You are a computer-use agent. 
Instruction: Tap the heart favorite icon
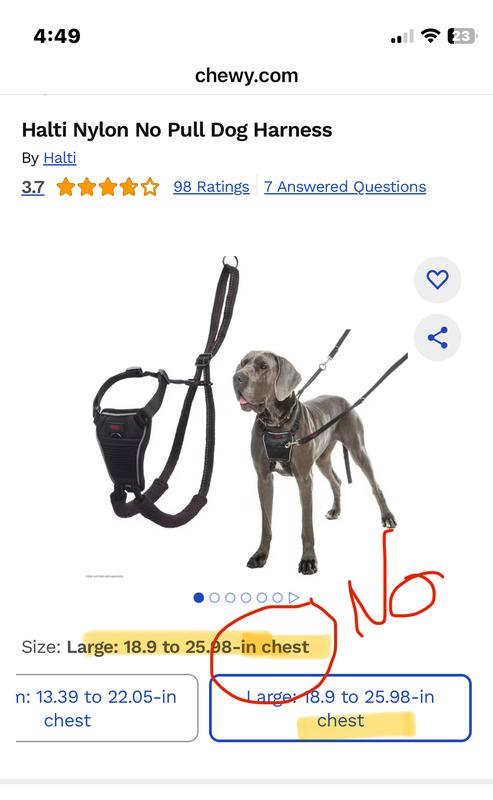(x=437, y=279)
